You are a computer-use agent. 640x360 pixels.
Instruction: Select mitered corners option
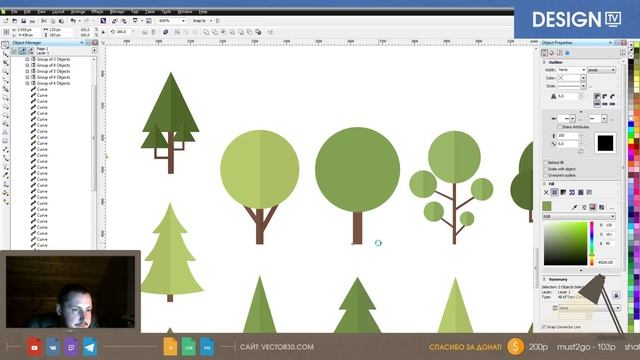click(x=597, y=97)
